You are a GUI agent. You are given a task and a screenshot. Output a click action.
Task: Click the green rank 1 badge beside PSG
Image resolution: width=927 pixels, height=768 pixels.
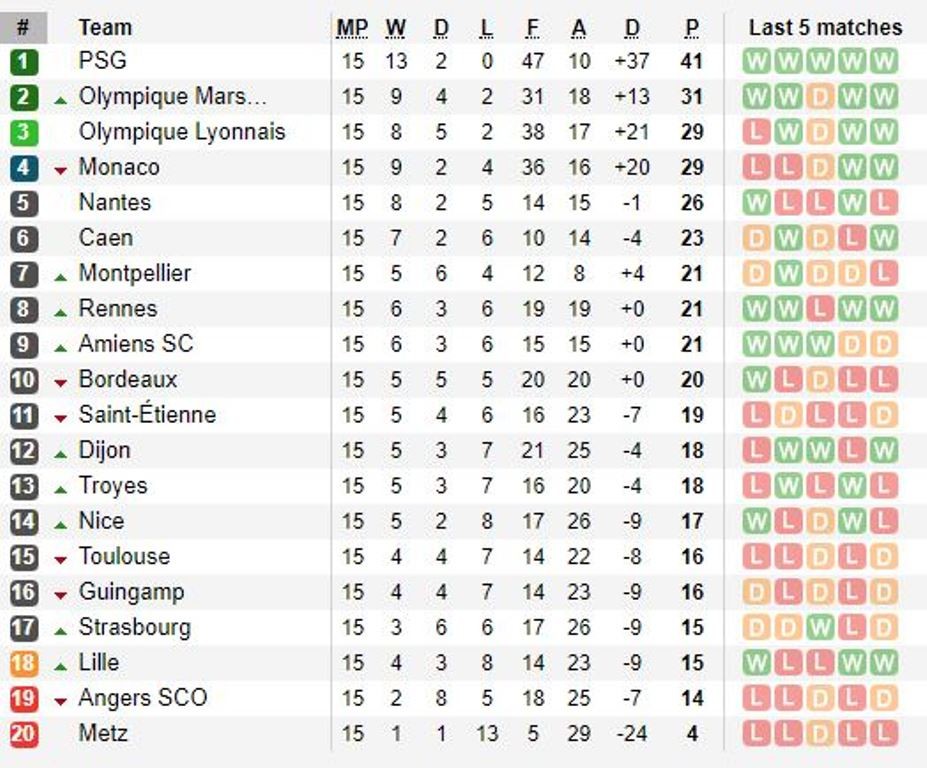pos(24,62)
